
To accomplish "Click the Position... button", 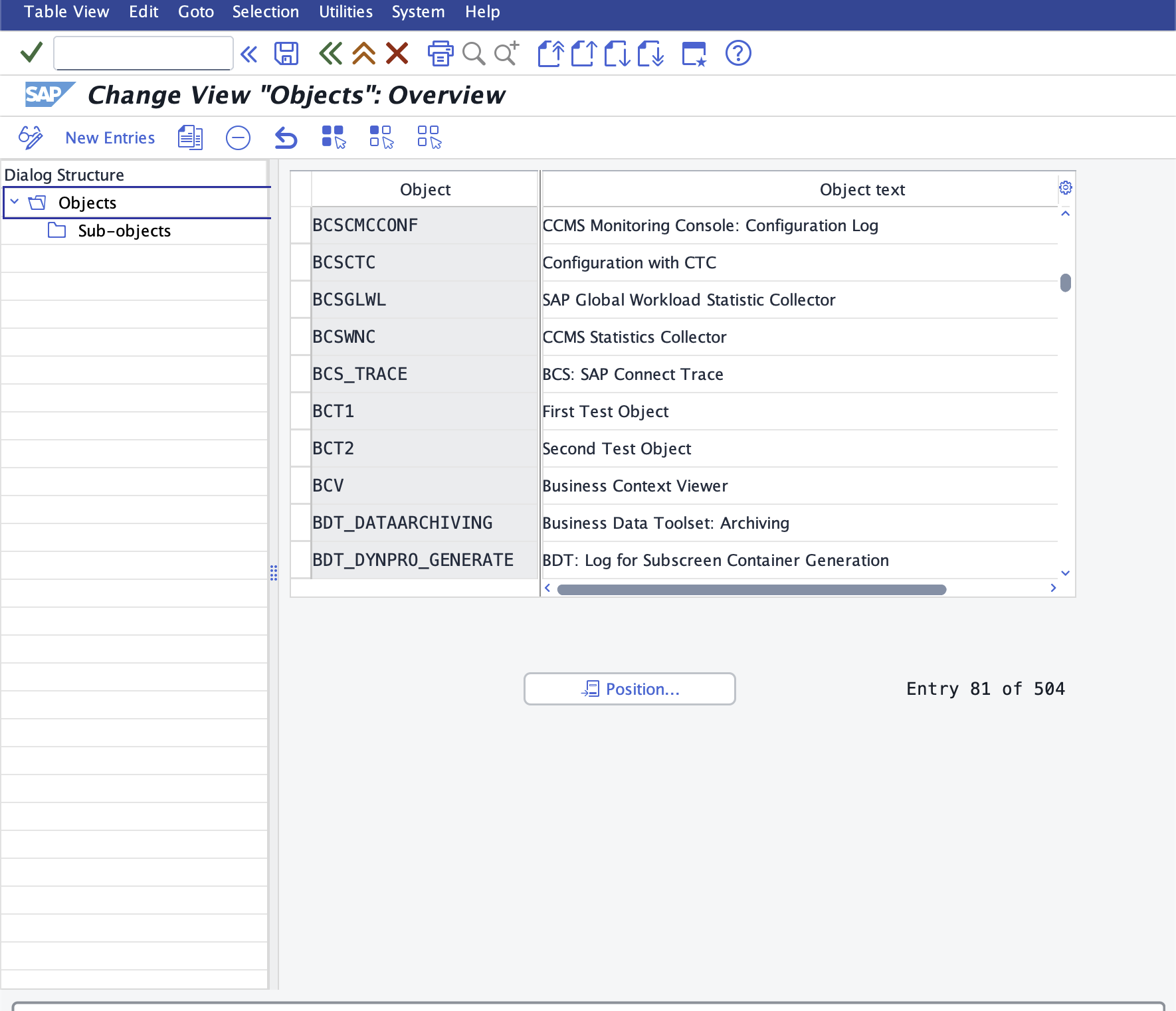I will tap(629, 689).
